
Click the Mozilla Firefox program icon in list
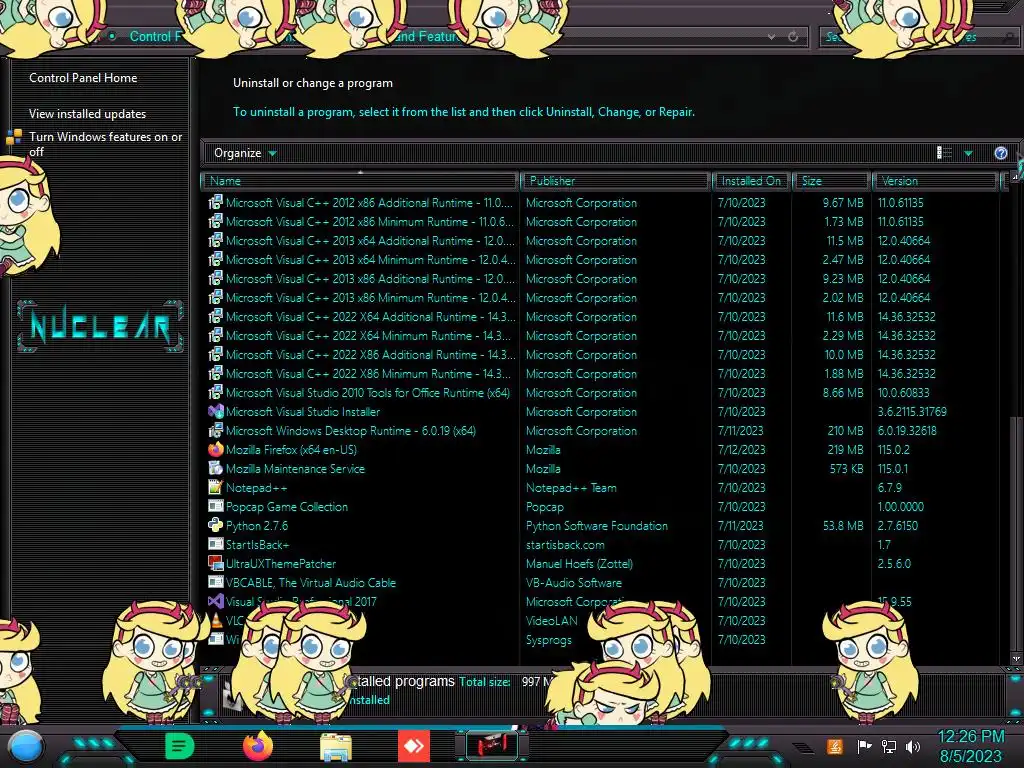point(216,449)
